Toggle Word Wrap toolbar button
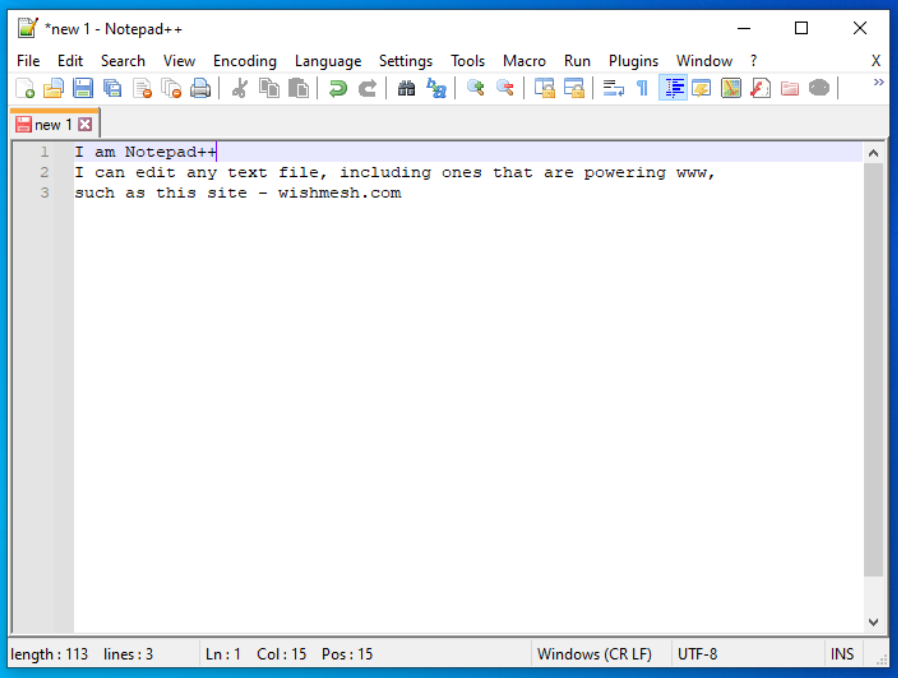The width and height of the screenshot is (898, 678). pyautogui.click(x=613, y=88)
